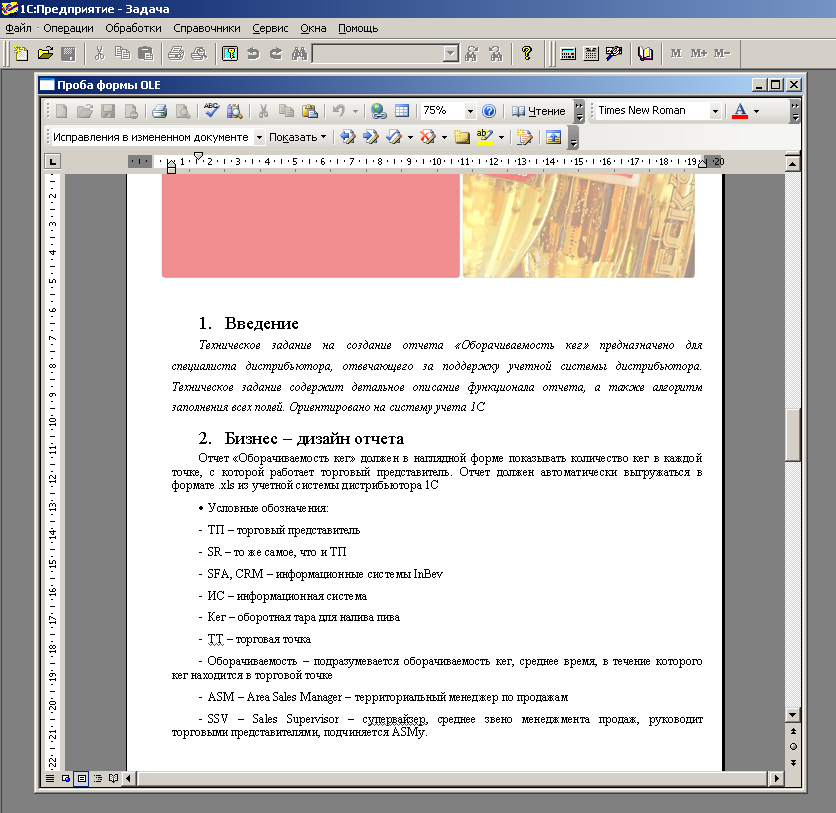Open the spelling check (ABC) tool
This screenshot has height=813, width=836.
tap(211, 111)
